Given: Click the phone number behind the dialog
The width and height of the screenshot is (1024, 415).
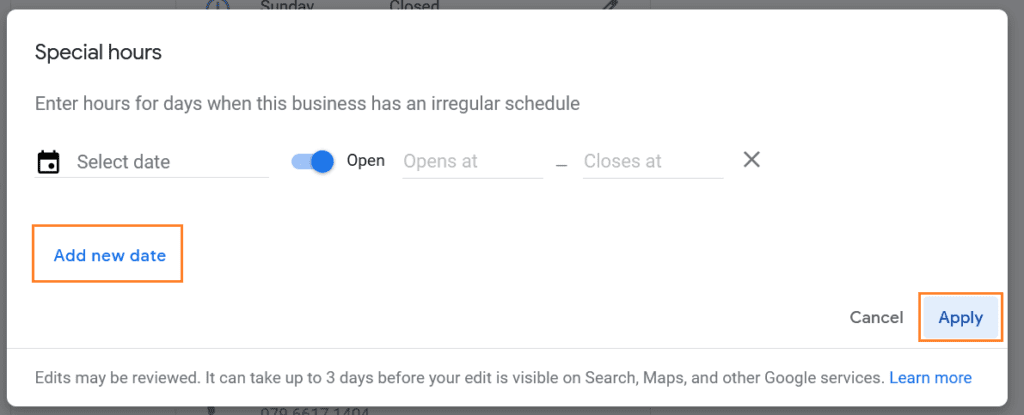Looking at the screenshot, I should point(315,411).
